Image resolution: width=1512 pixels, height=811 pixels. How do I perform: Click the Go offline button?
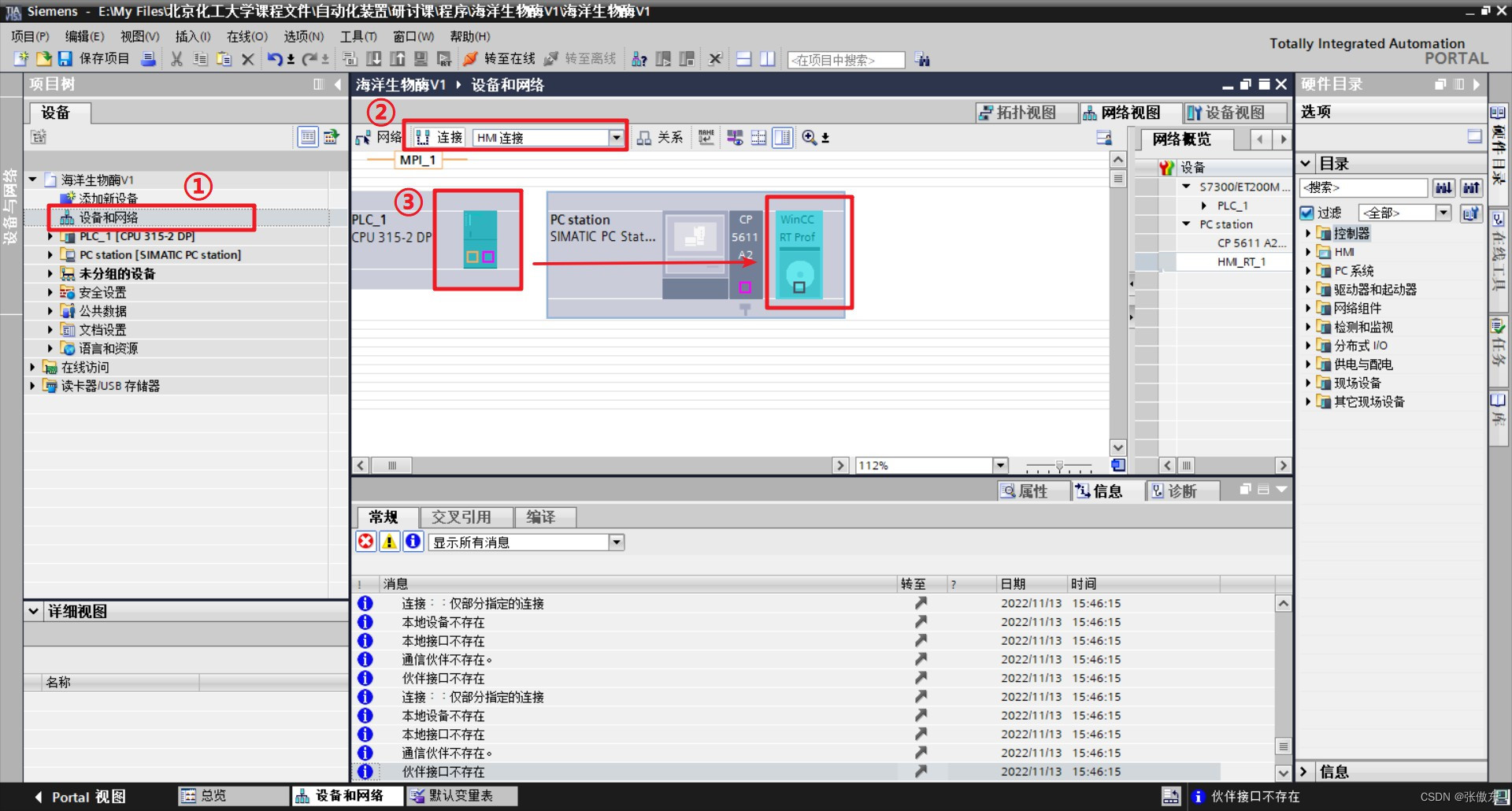[x=580, y=59]
